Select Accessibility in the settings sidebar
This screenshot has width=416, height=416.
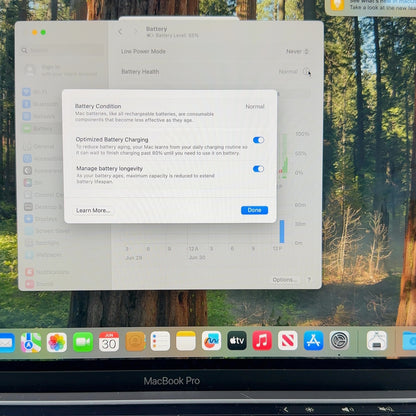tap(43, 158)
